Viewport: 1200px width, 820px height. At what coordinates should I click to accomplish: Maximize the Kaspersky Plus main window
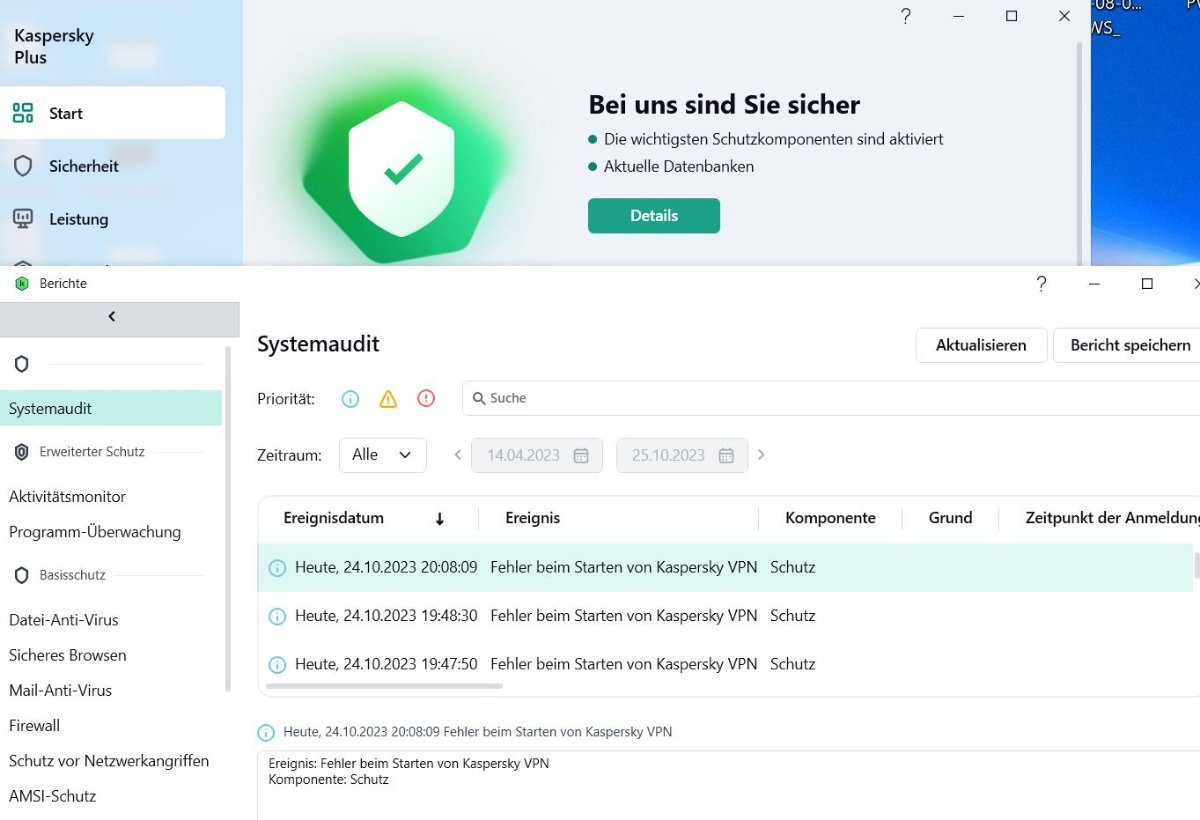tap(1011, 16)
